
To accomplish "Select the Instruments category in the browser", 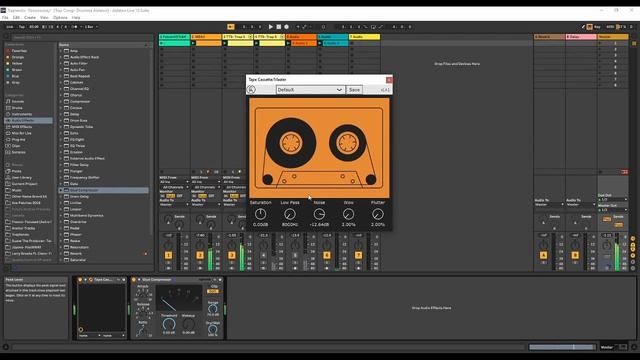I will click(21, 114).
